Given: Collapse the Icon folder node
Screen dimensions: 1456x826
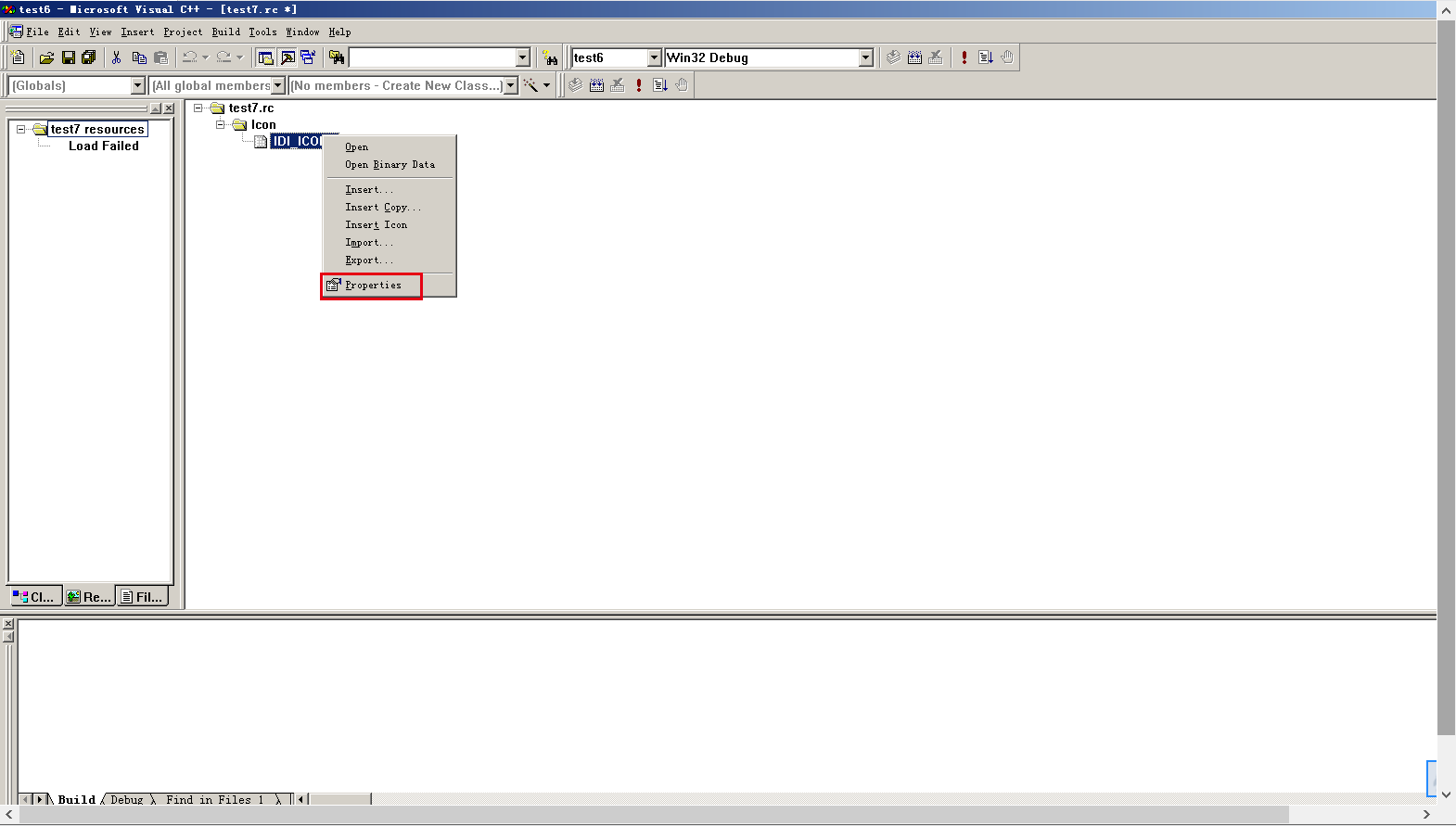Looking at the screenshot, I should point(221,124).
